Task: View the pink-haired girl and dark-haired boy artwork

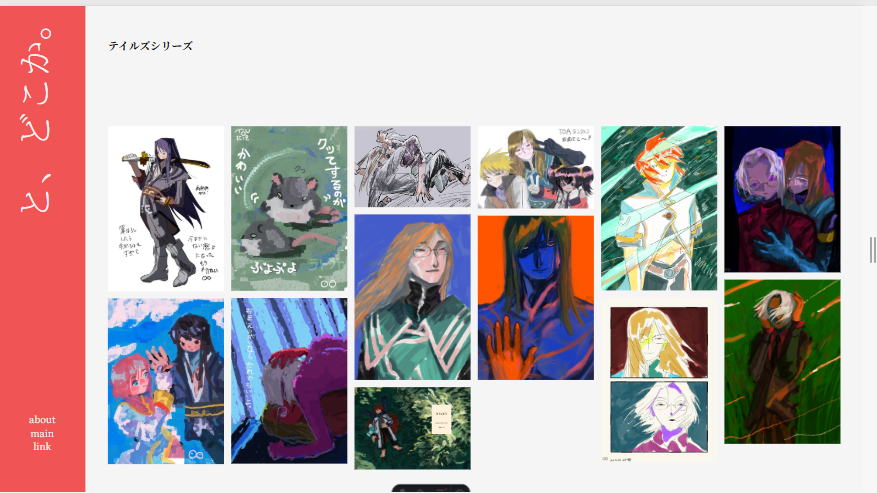Action: point(166,381)
